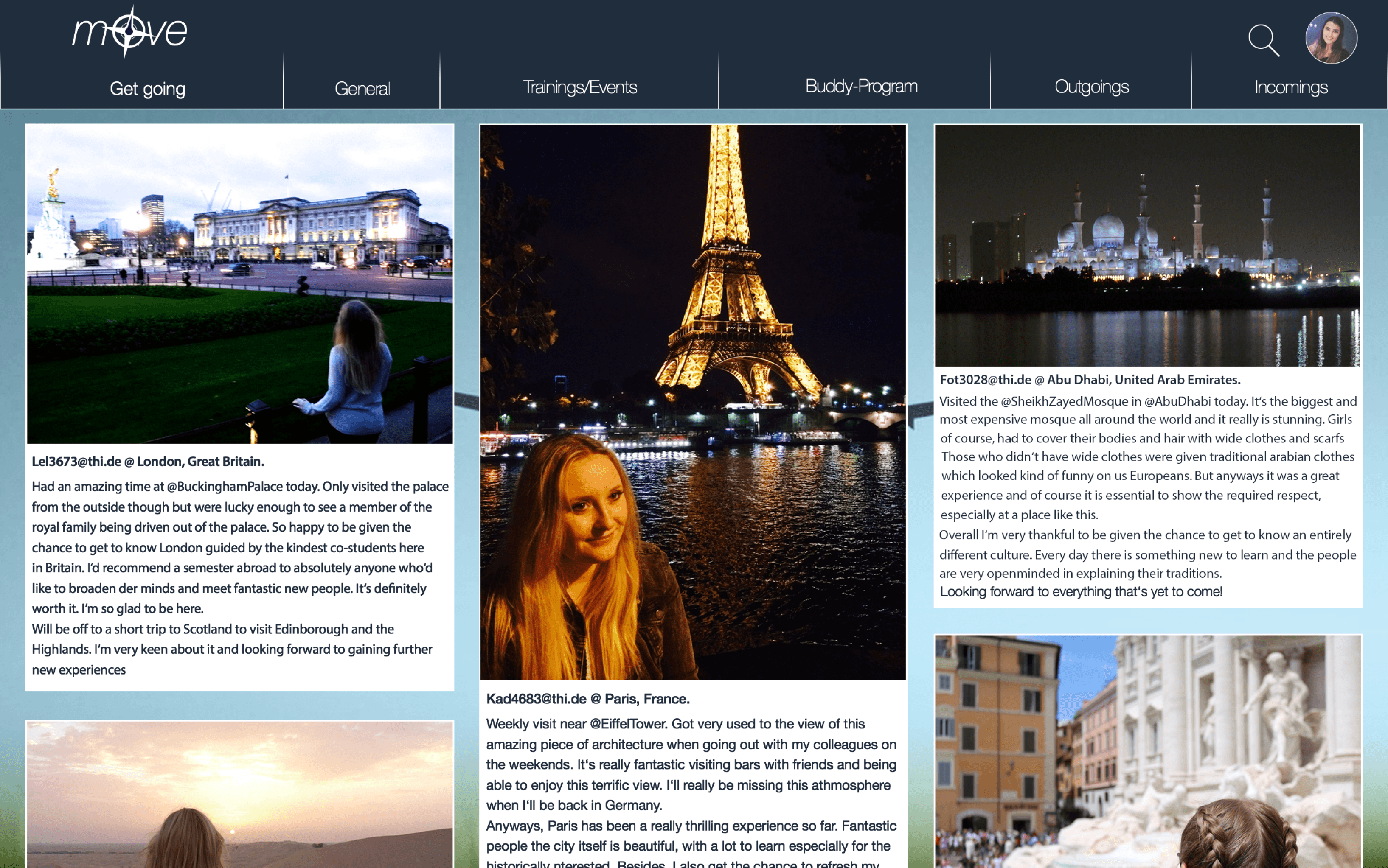Viewport: 1388px width, 868px height.
Task: Click the @BuckinghamPalace mention
Action: [225, 487]
